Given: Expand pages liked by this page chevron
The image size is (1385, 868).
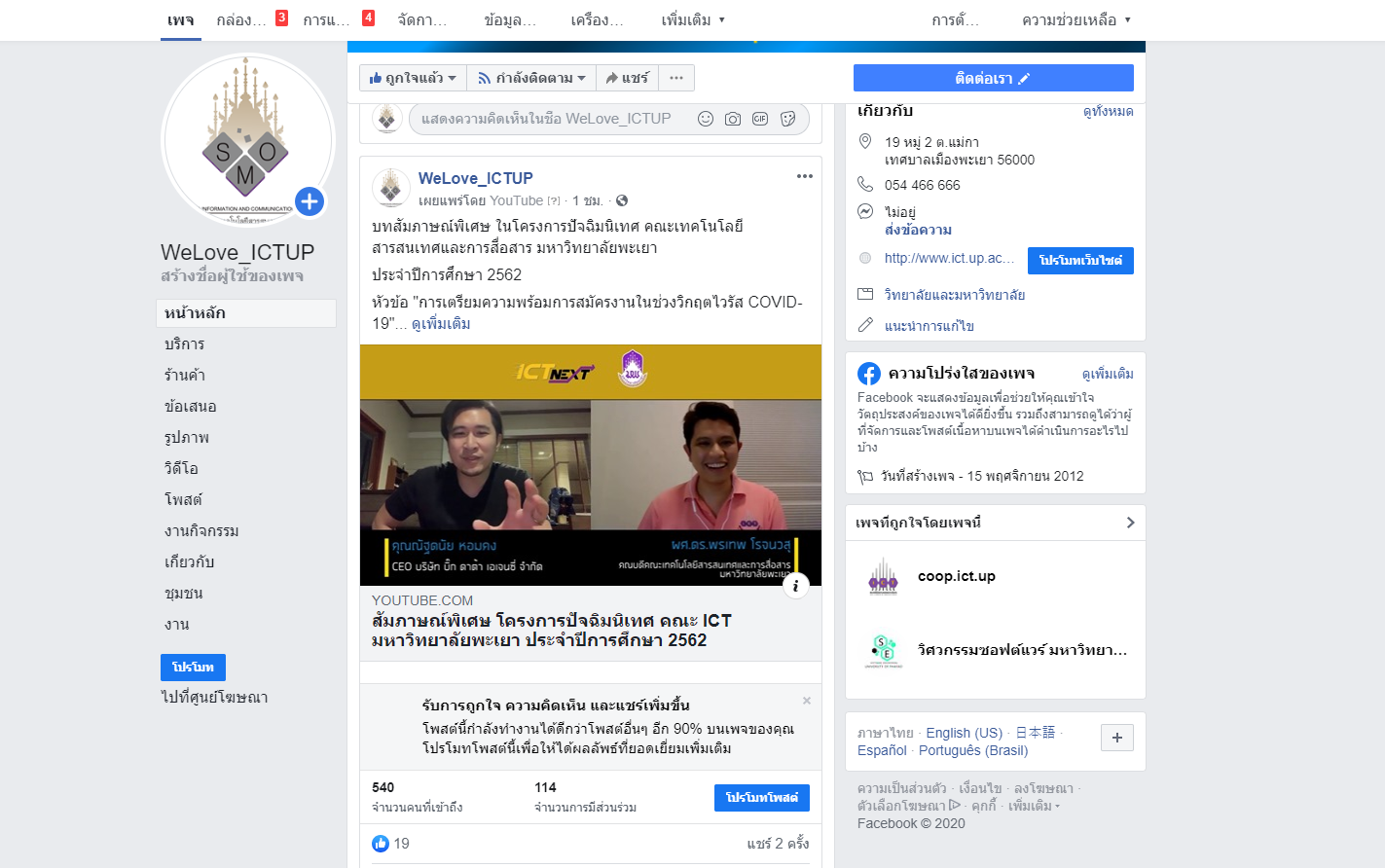Looking at the screenshot, I should [1130, 523].
